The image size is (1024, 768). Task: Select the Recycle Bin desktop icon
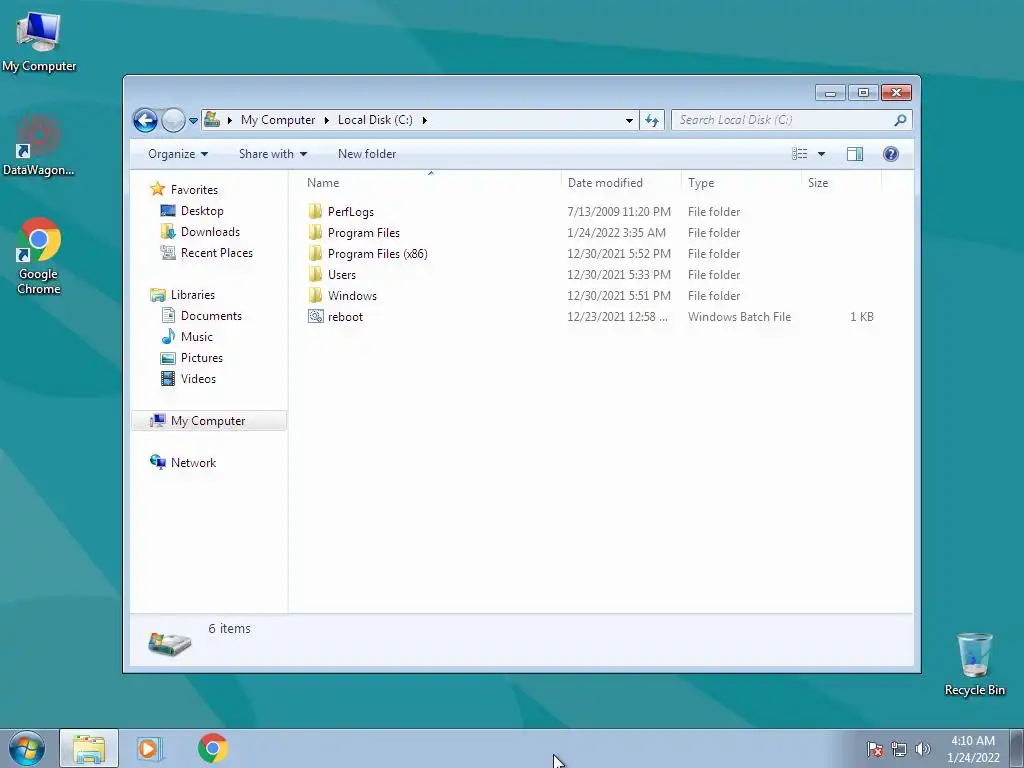974,664
